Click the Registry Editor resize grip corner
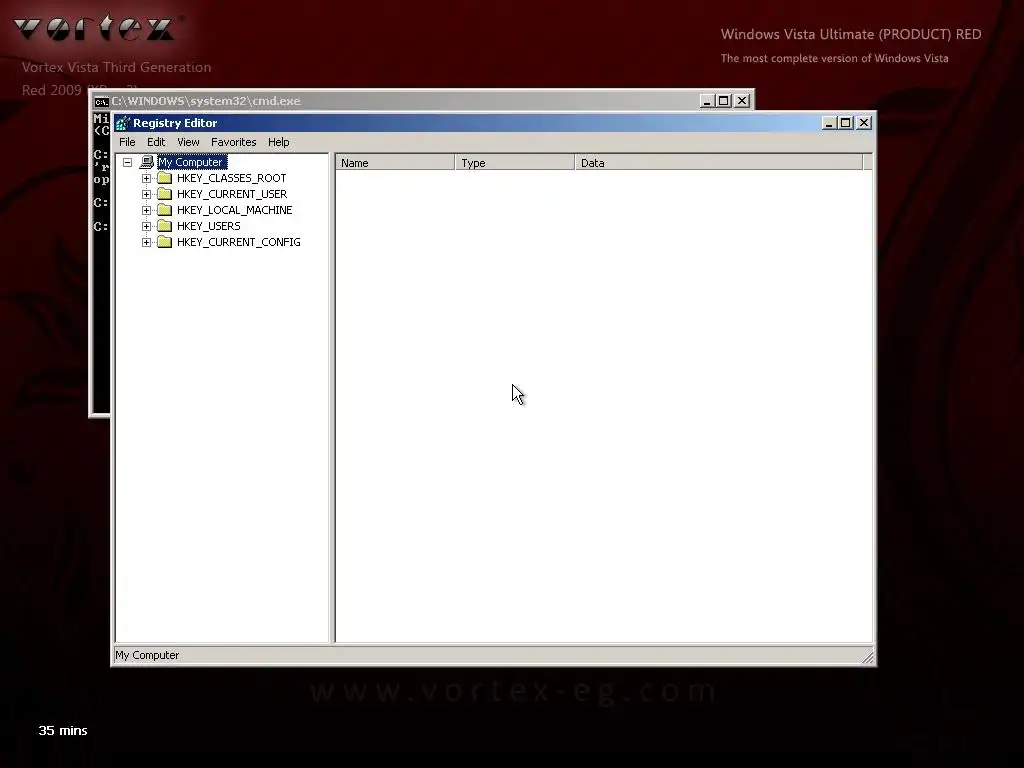 [868, 658]
